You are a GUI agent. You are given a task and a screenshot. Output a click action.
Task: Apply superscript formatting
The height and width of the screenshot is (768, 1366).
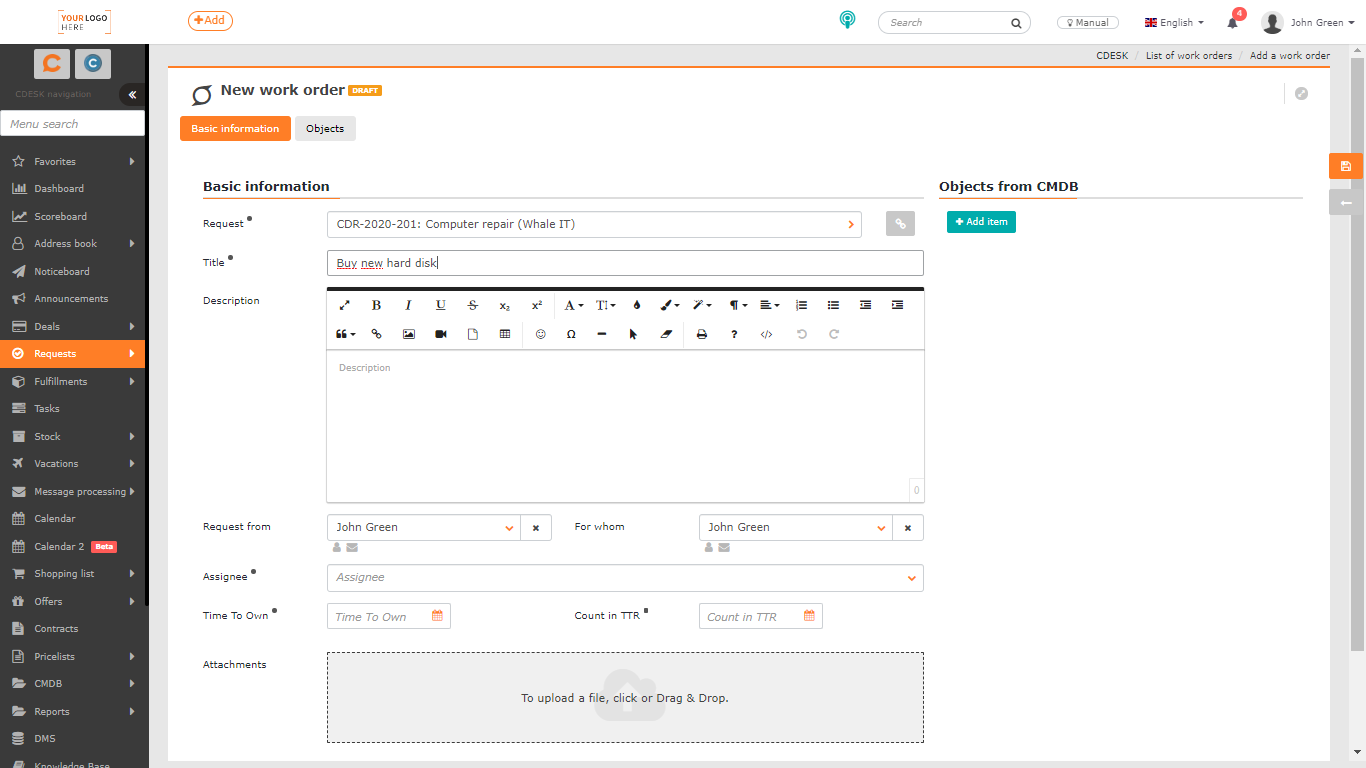click(x=537, y=305)
